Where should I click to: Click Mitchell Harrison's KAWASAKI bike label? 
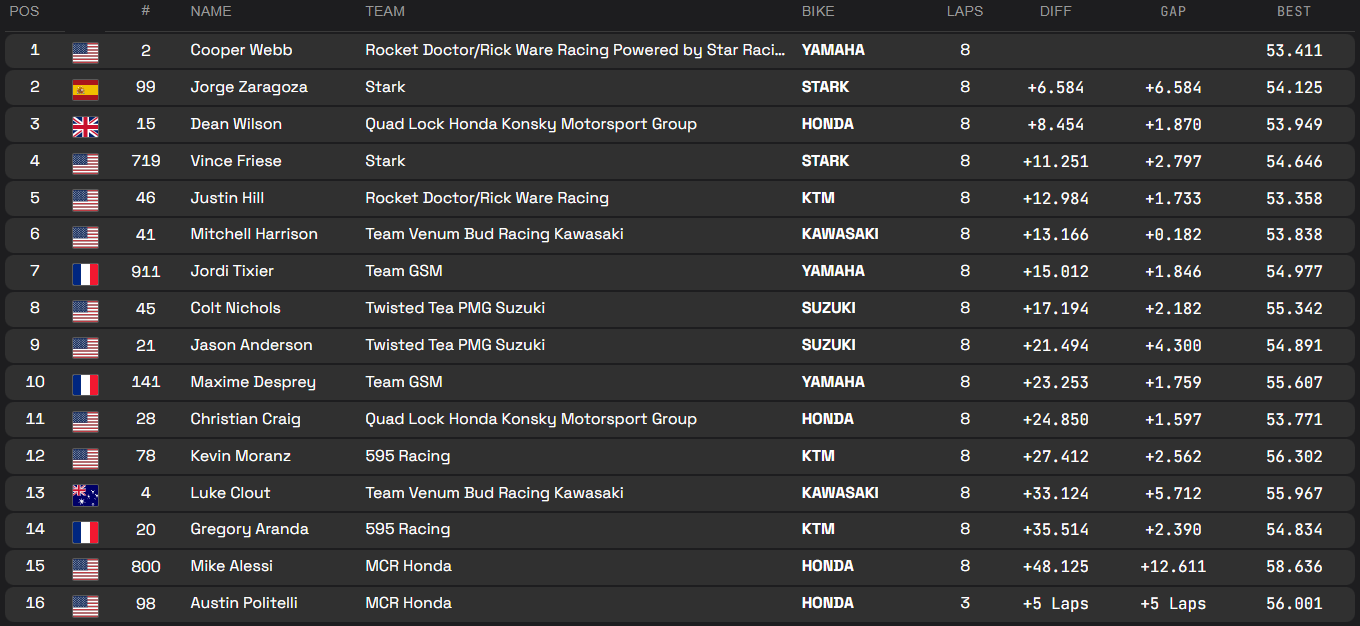coord(840,234)
